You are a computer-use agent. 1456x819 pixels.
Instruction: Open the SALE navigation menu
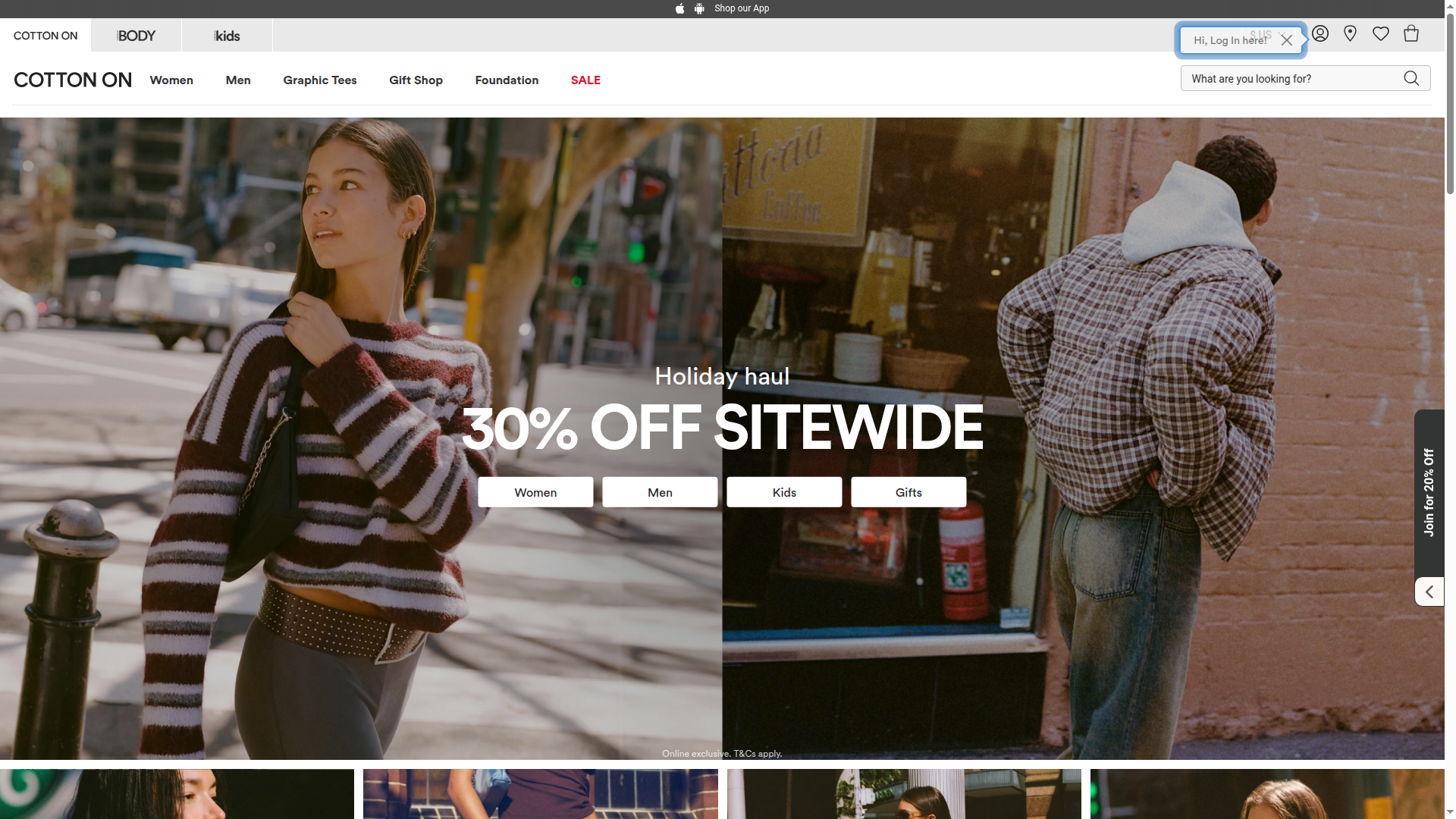coord(585,80)
